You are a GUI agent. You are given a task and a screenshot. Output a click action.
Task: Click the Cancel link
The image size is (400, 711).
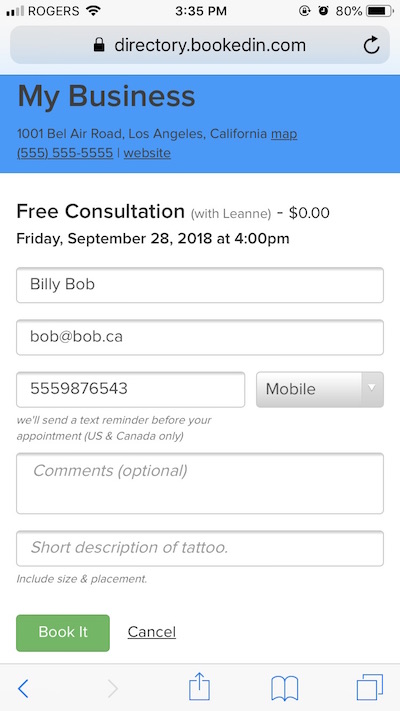[x=151, y=632]
